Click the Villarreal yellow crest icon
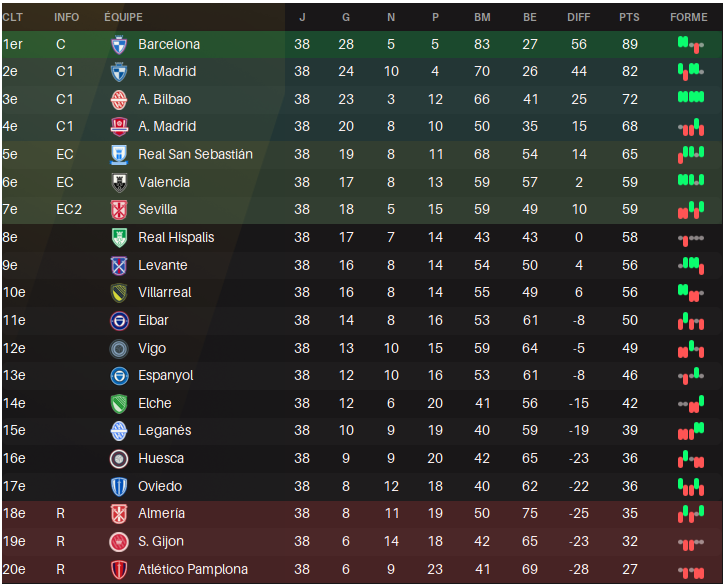725x586 pixels. (119, 292)
